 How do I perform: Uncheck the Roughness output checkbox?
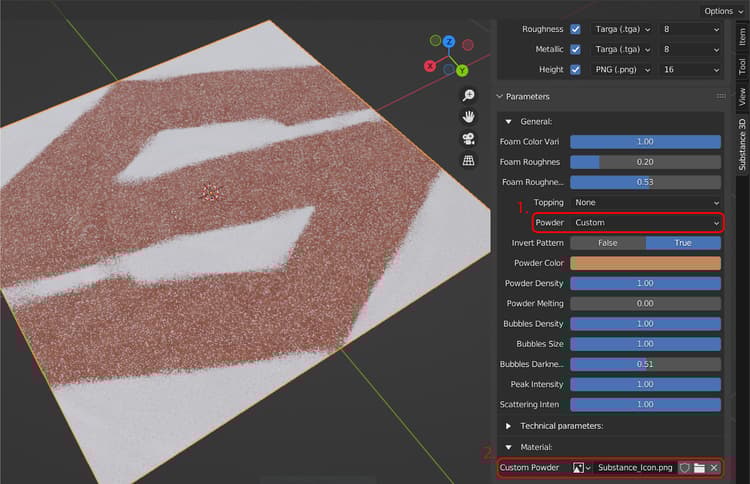click(575, 29)
